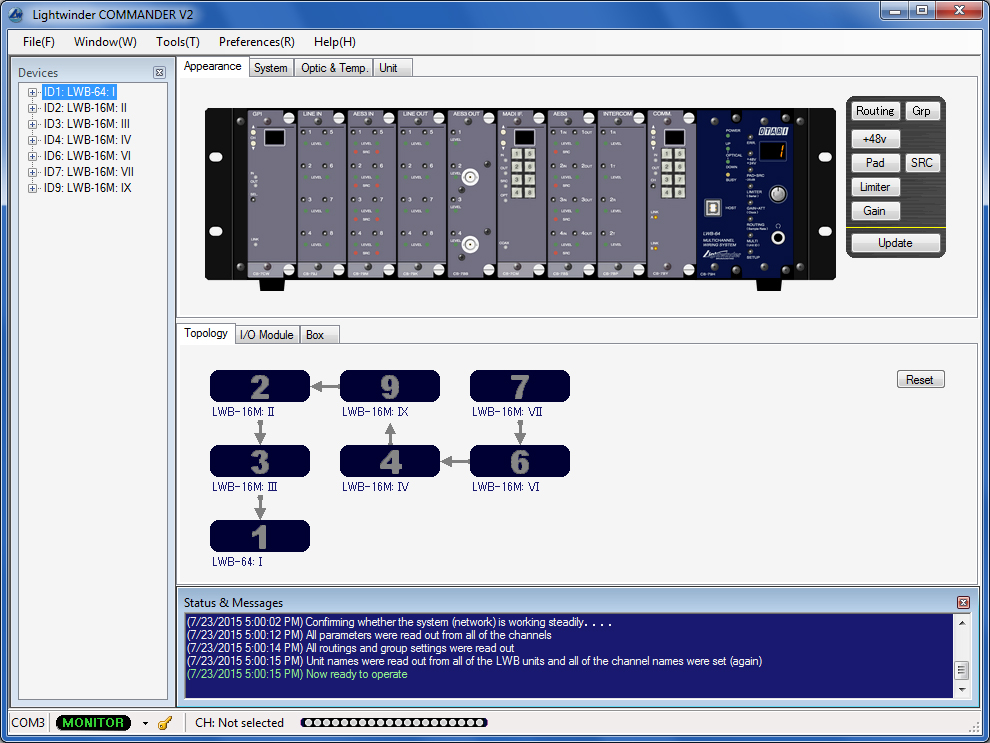Expand the ID6: LWB-16M: VI tree node

32,156
